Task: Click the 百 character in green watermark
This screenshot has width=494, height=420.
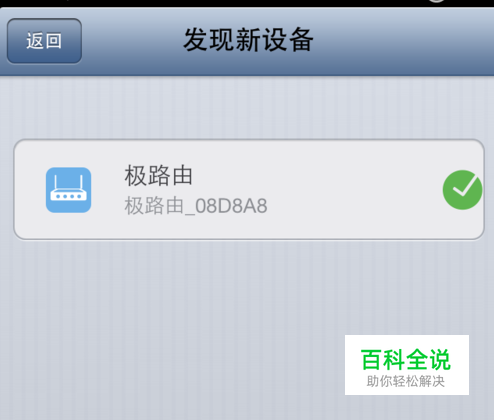Action: pyautogui.click(x=371, y=360)
